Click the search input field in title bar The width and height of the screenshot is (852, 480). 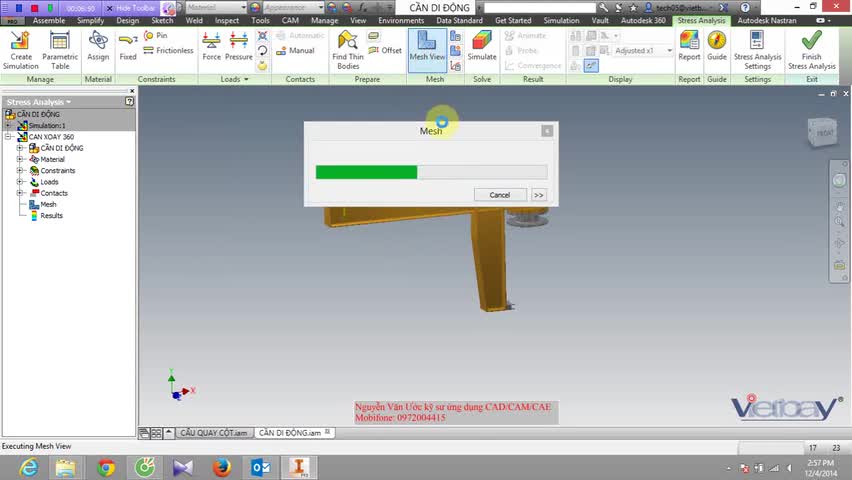540,8
